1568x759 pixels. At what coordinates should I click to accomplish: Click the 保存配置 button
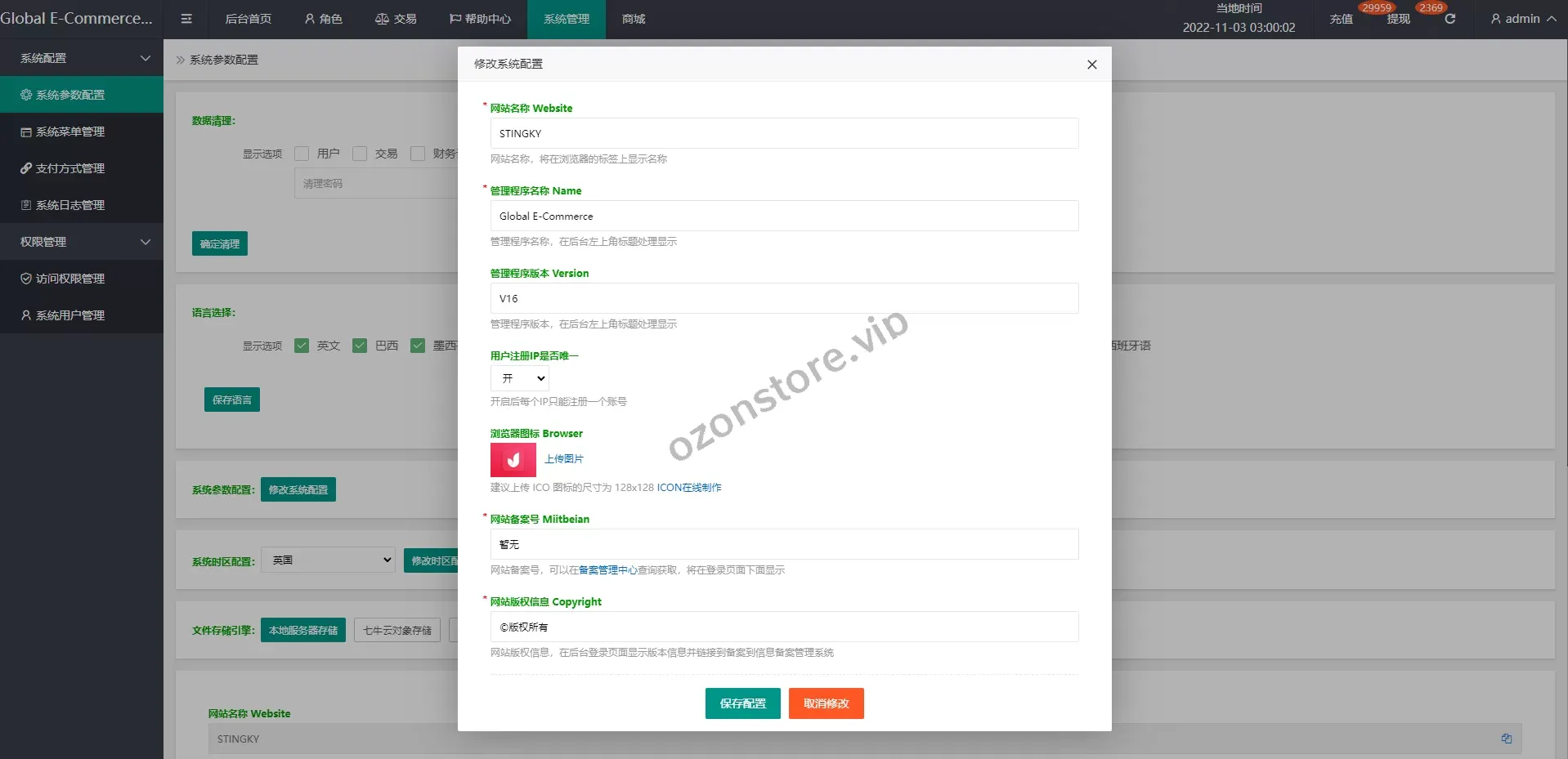(742, 703)
